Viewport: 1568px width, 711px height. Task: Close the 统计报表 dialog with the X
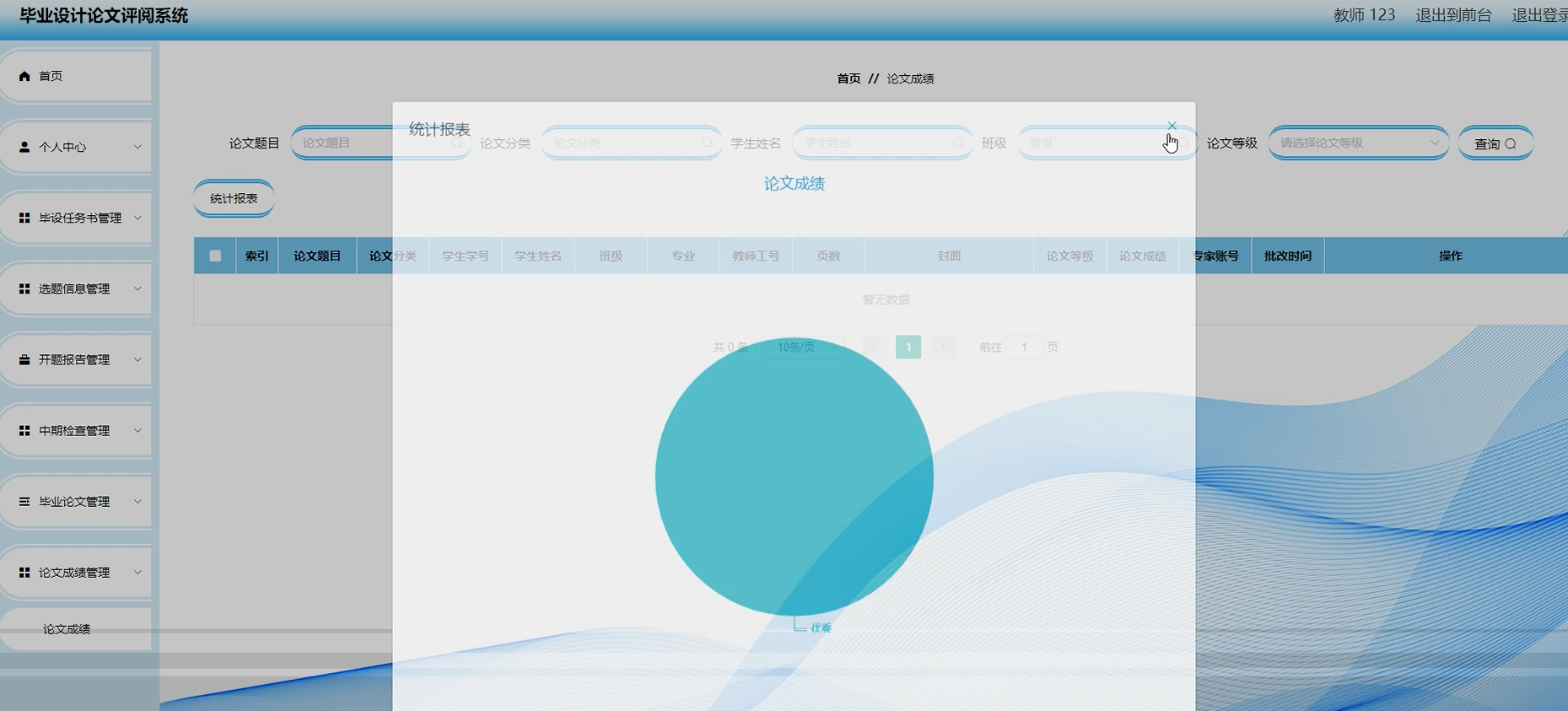[x=1172, y=126]
